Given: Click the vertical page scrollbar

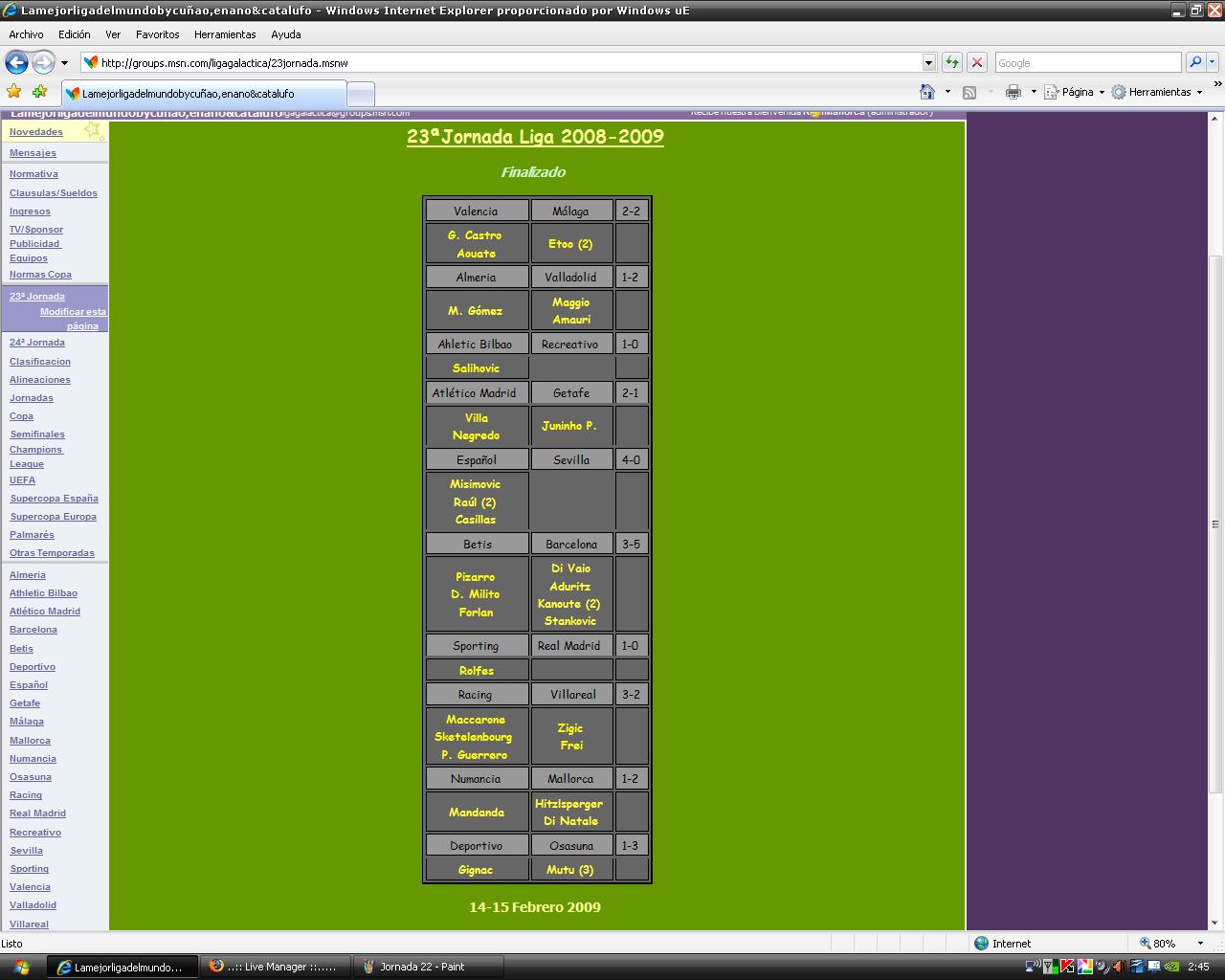Looking at the screenshot, I should pos(1216,524).
